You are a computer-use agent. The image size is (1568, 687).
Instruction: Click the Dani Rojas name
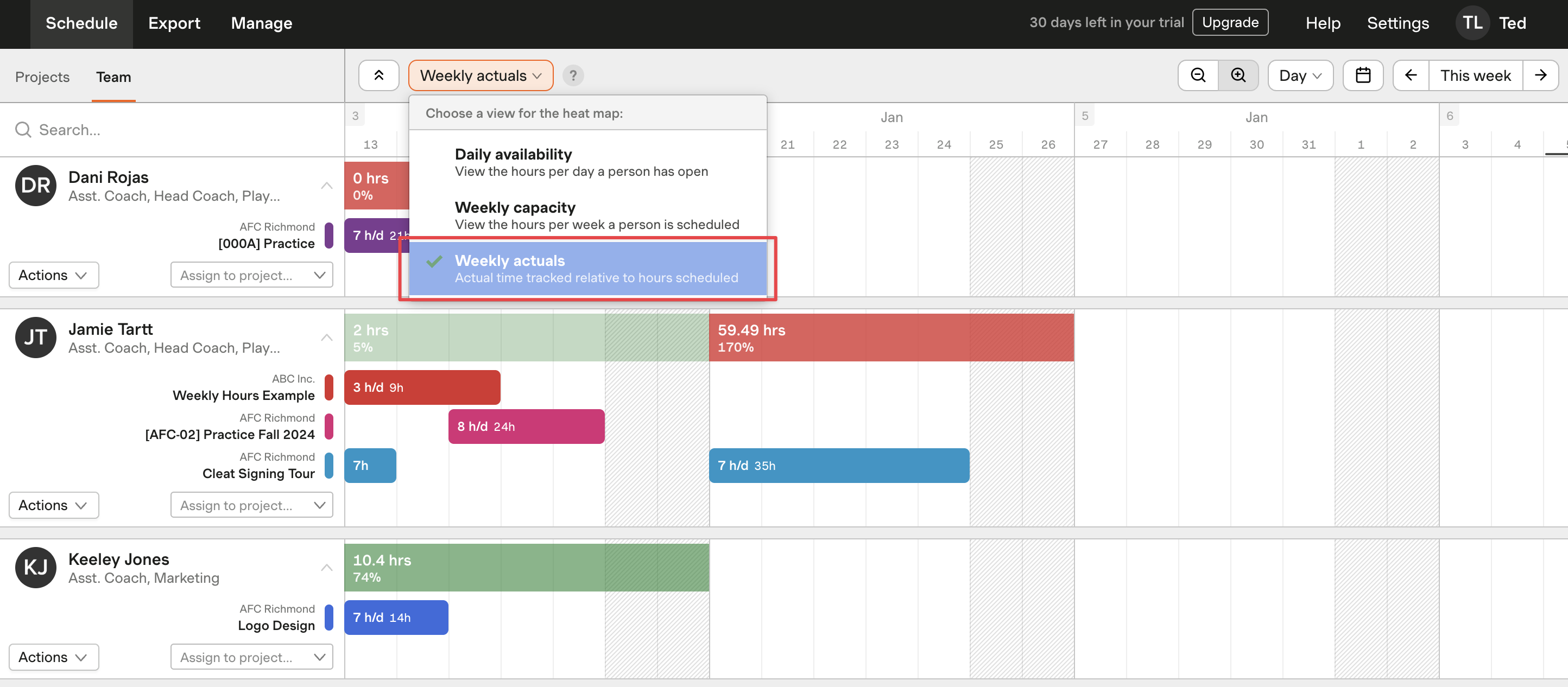109,177
